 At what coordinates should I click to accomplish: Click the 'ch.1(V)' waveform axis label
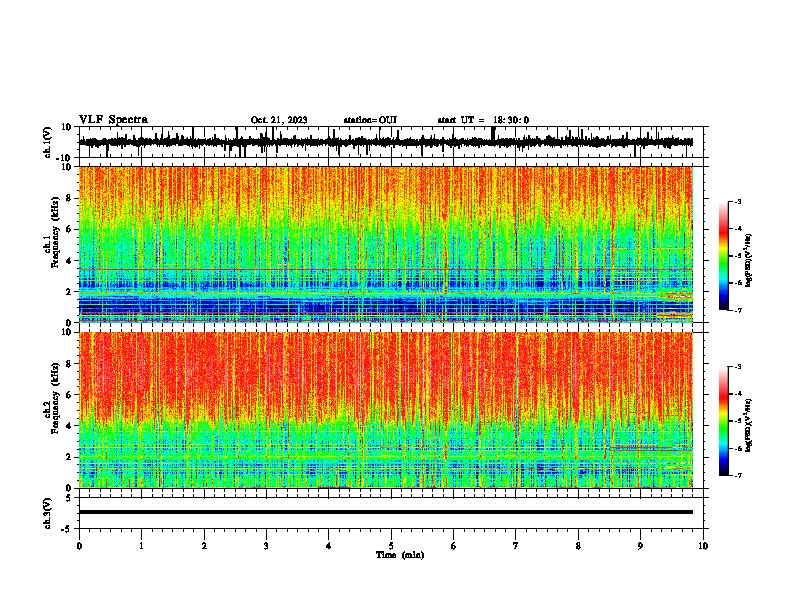tap(48, 142)
